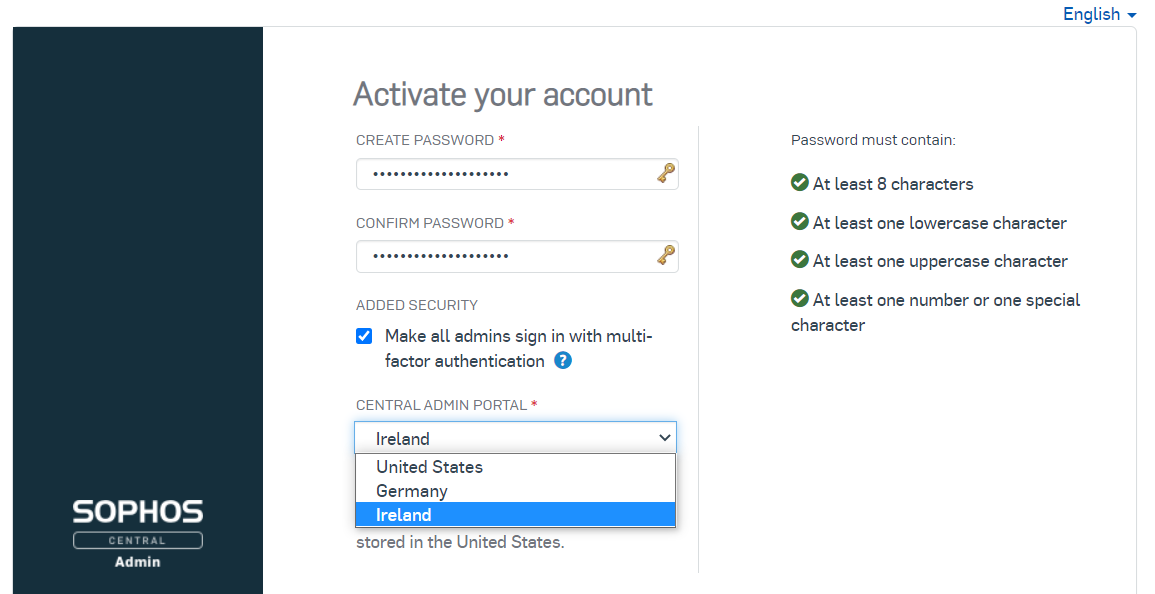This screenshot has width=1155, height=594.
Task: Click the ADDED SECURITY label
Action: pos(417,305)
